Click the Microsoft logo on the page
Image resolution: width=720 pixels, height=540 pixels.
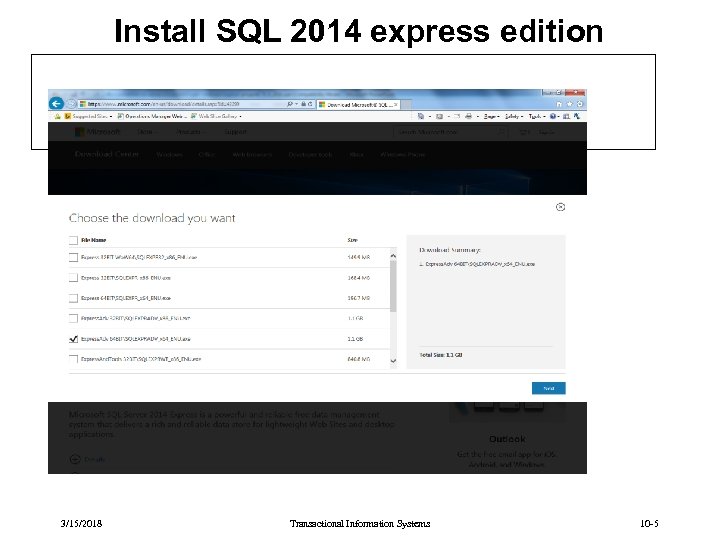point(97,132)
